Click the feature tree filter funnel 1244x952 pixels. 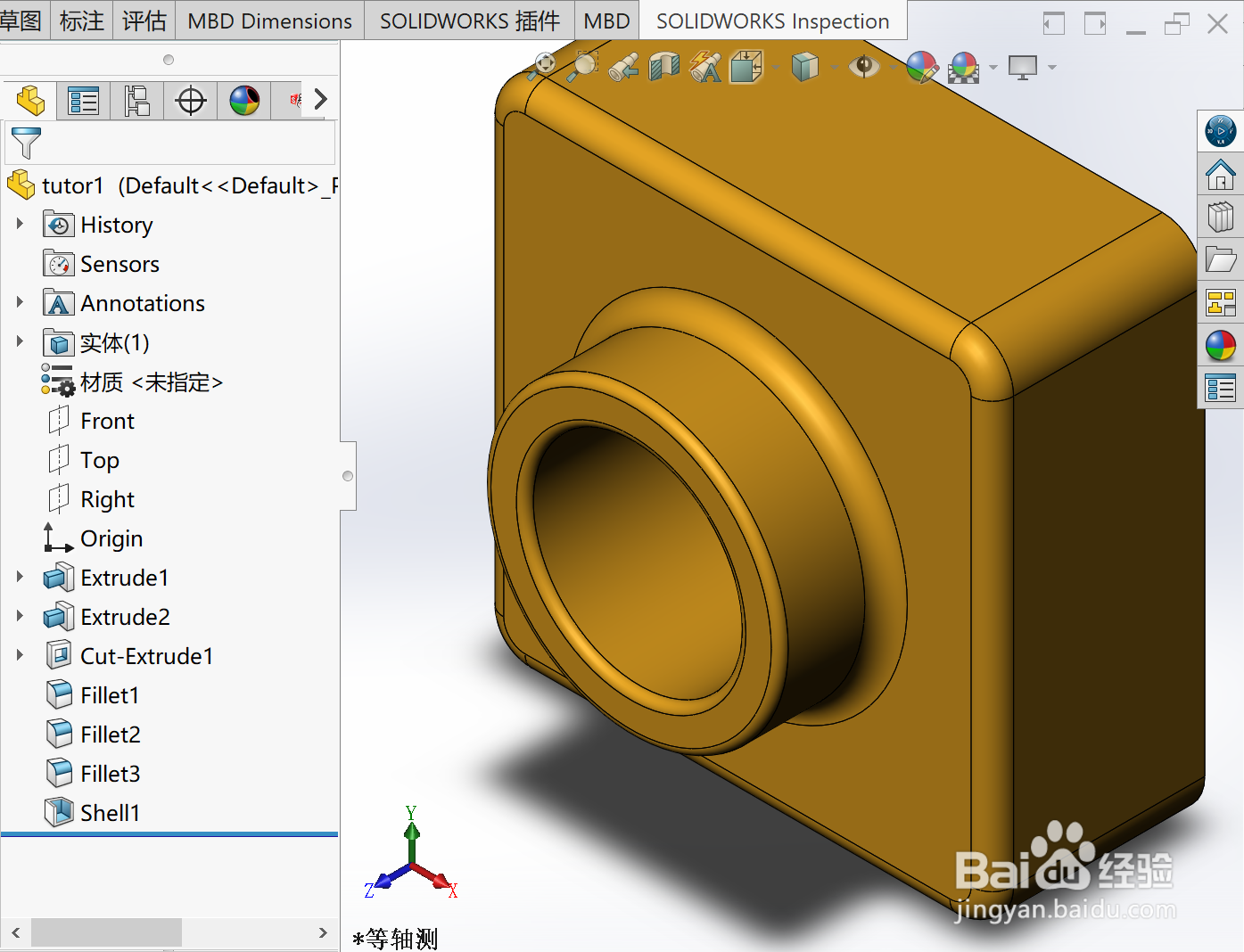click(x=26, y=143)
